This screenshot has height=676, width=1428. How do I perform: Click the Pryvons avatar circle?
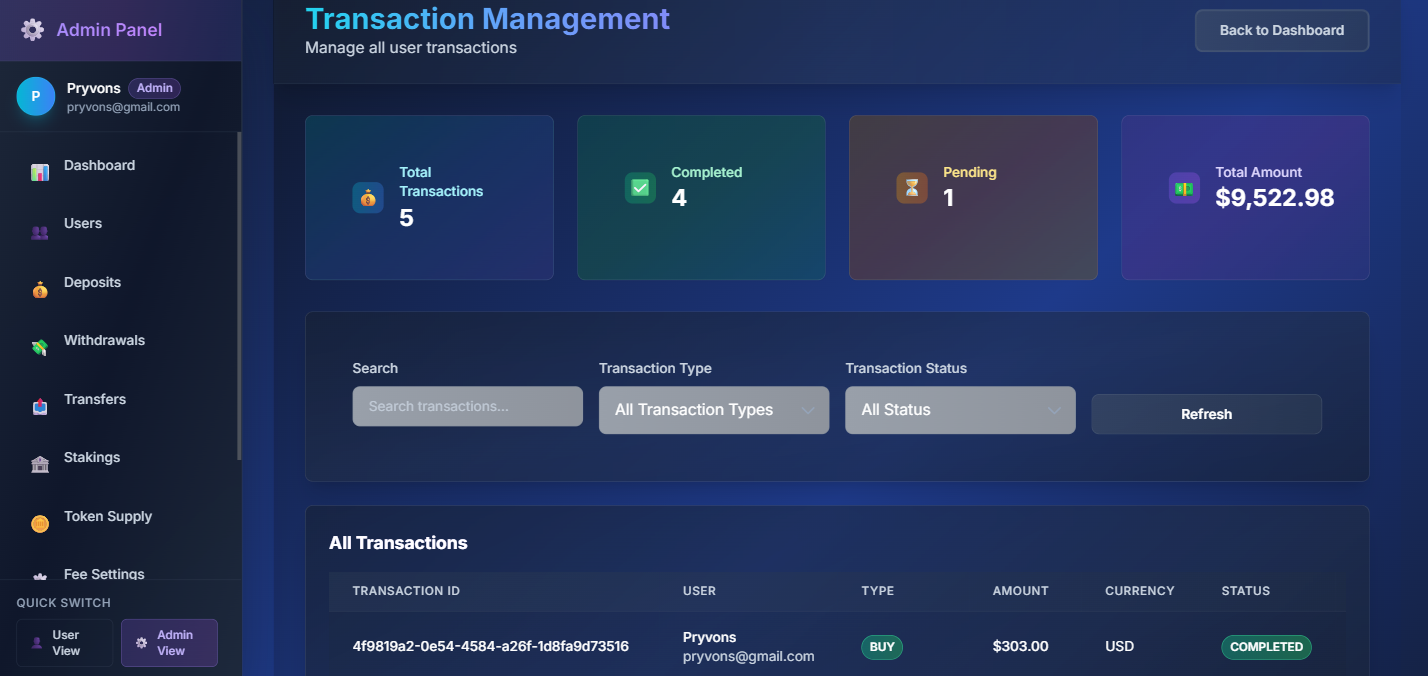(x=36, y=96)
